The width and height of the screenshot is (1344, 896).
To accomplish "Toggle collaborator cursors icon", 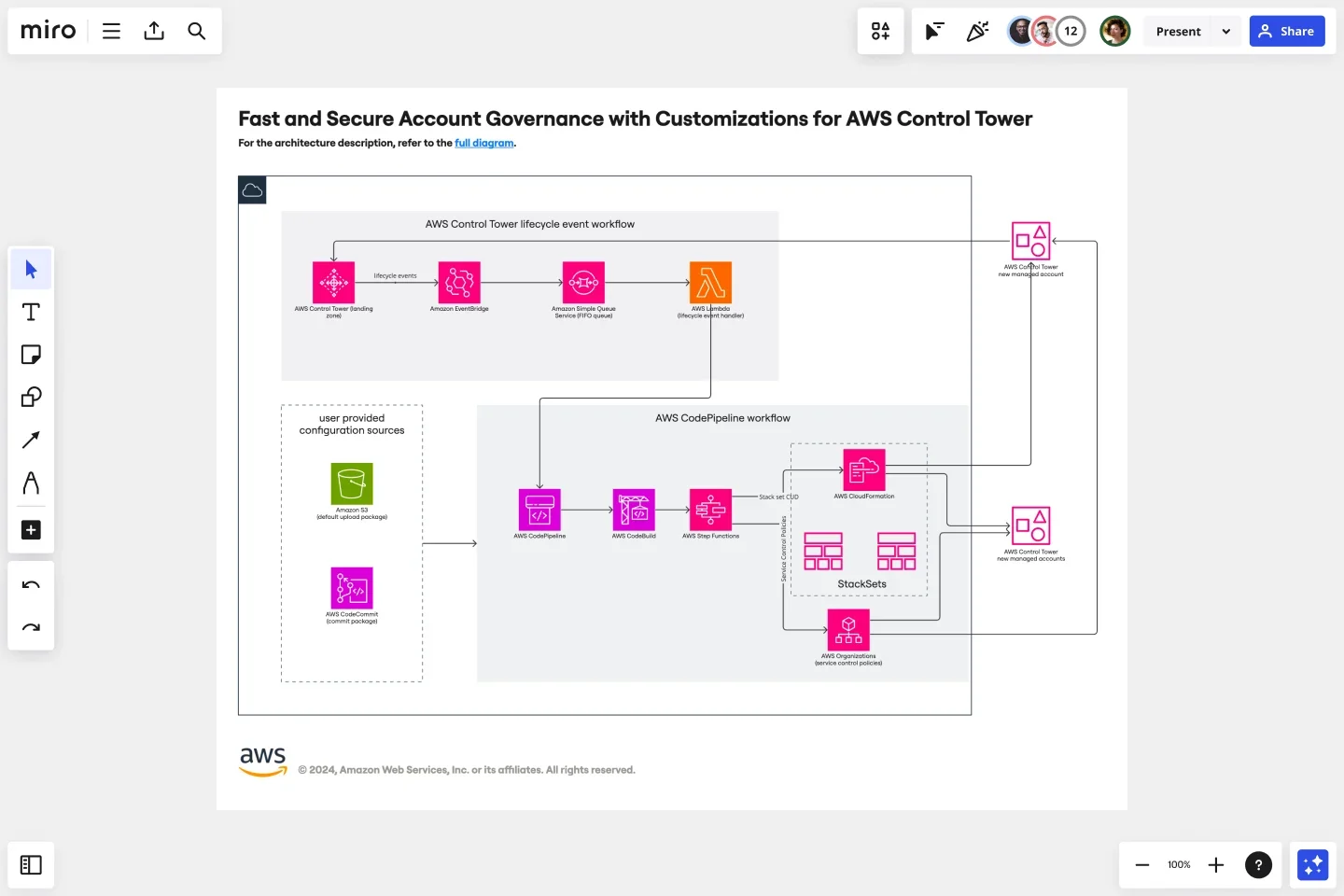I will (x=934, y=31).
